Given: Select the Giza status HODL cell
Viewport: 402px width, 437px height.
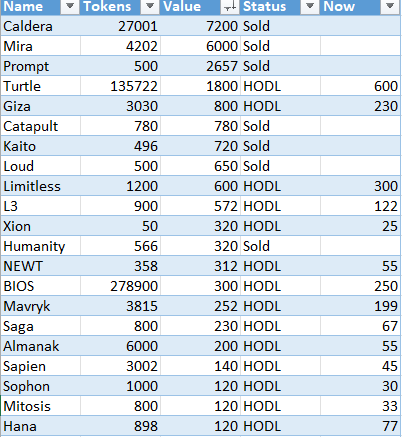Looking at the screenshot, I should point(280,106).
